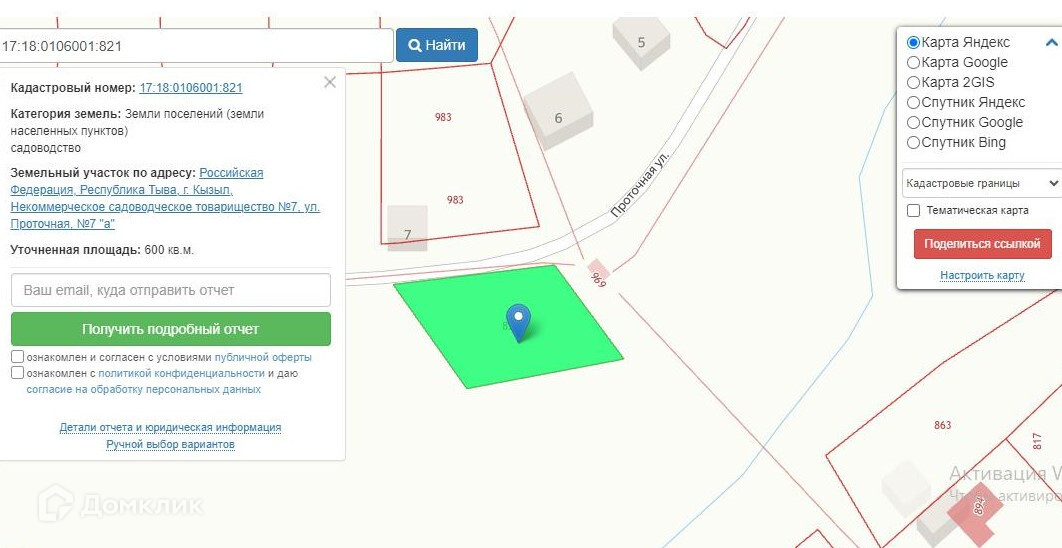
Task: Open the Кадастровые границы dropdown
Action: pos(981,184)
